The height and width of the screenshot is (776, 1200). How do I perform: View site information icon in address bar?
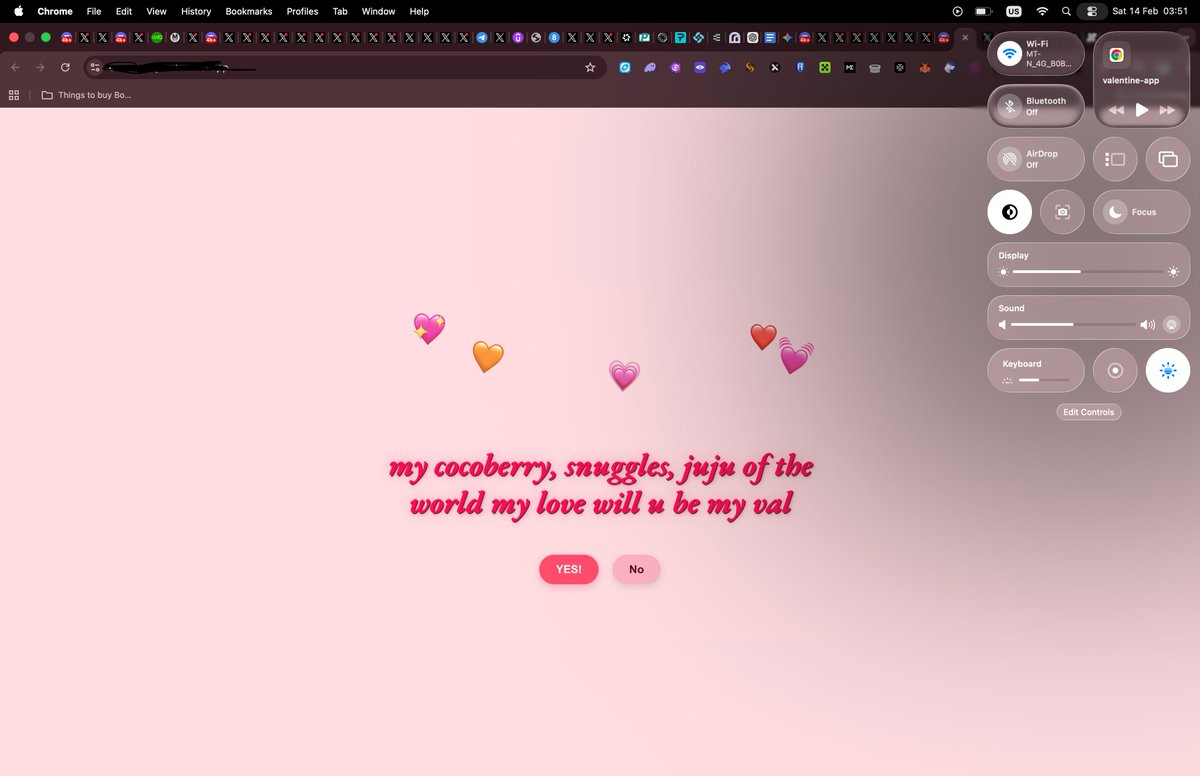pyautogui.click(x=95, y=67)
